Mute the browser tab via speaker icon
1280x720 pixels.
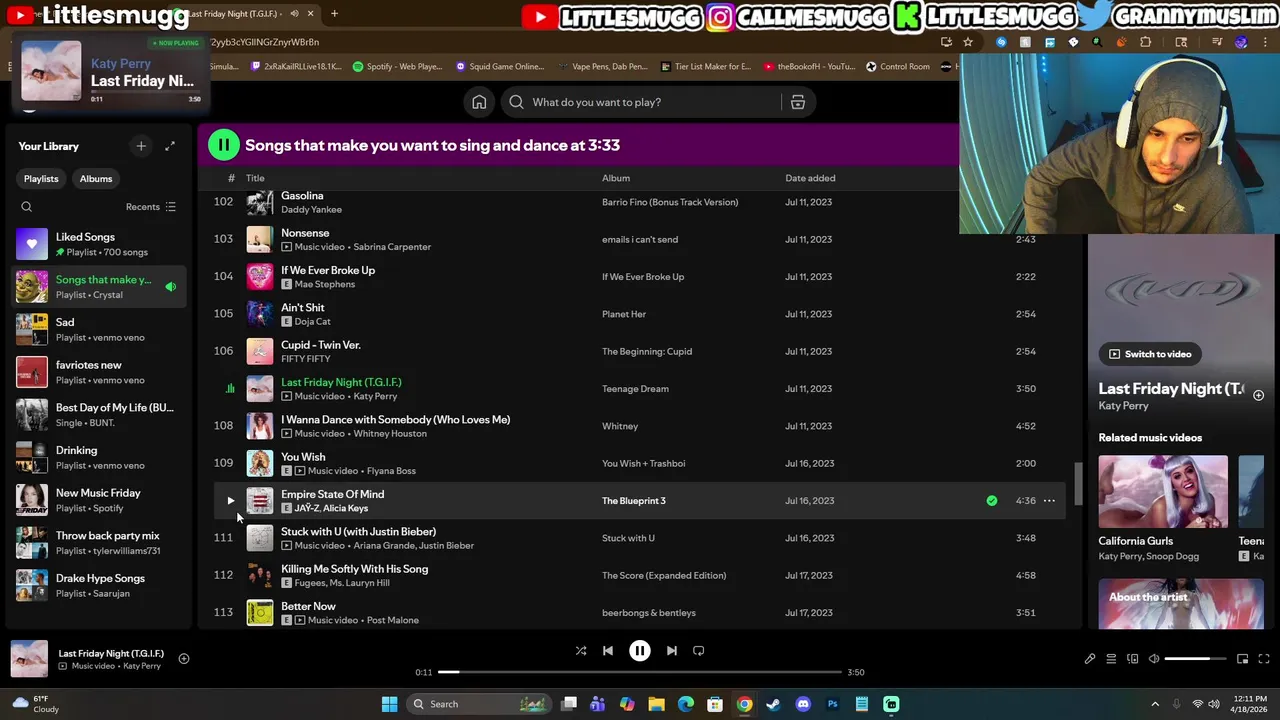point(294,14)
